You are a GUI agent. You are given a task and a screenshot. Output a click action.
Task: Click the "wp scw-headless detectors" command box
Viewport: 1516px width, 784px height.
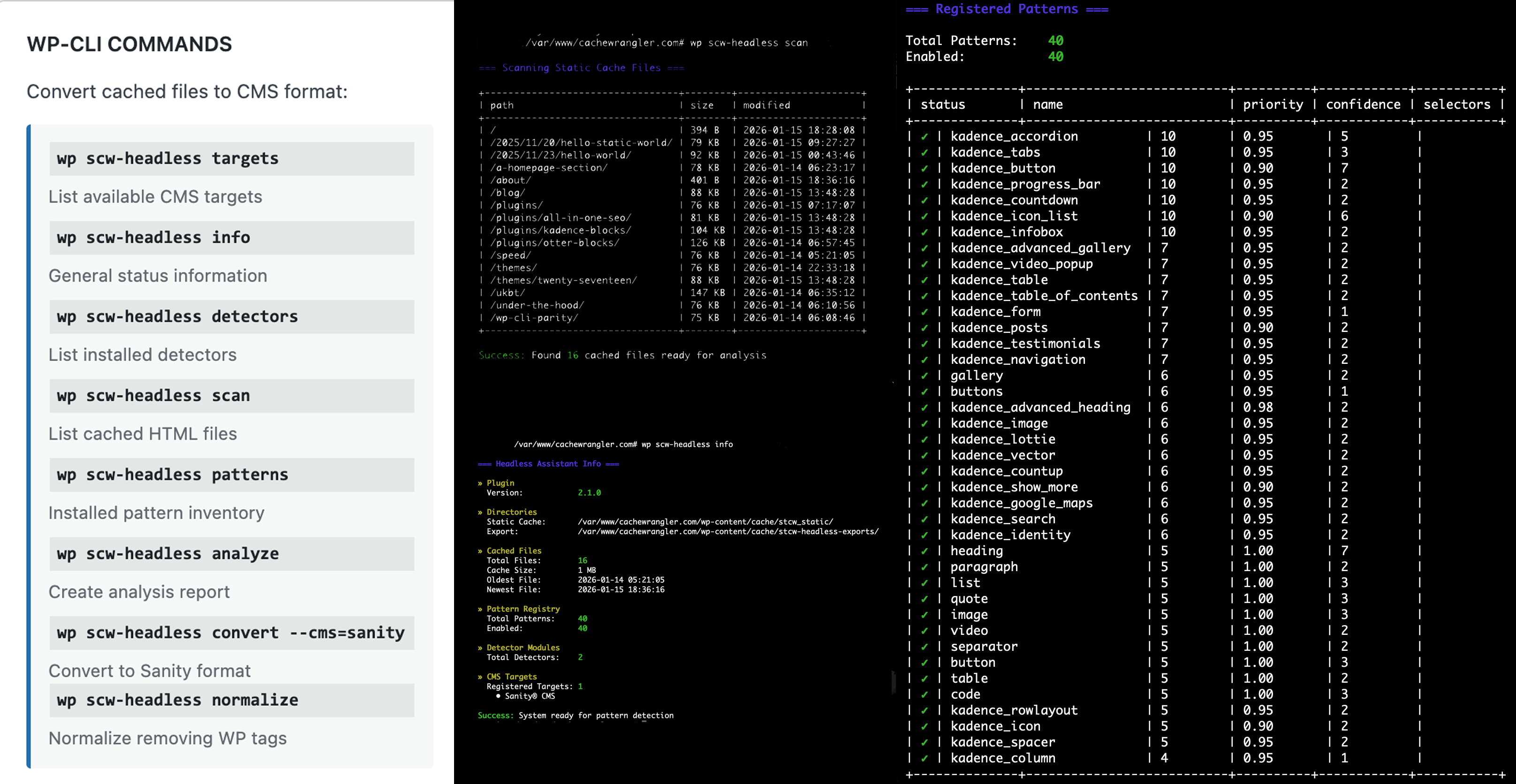point(231,317)
